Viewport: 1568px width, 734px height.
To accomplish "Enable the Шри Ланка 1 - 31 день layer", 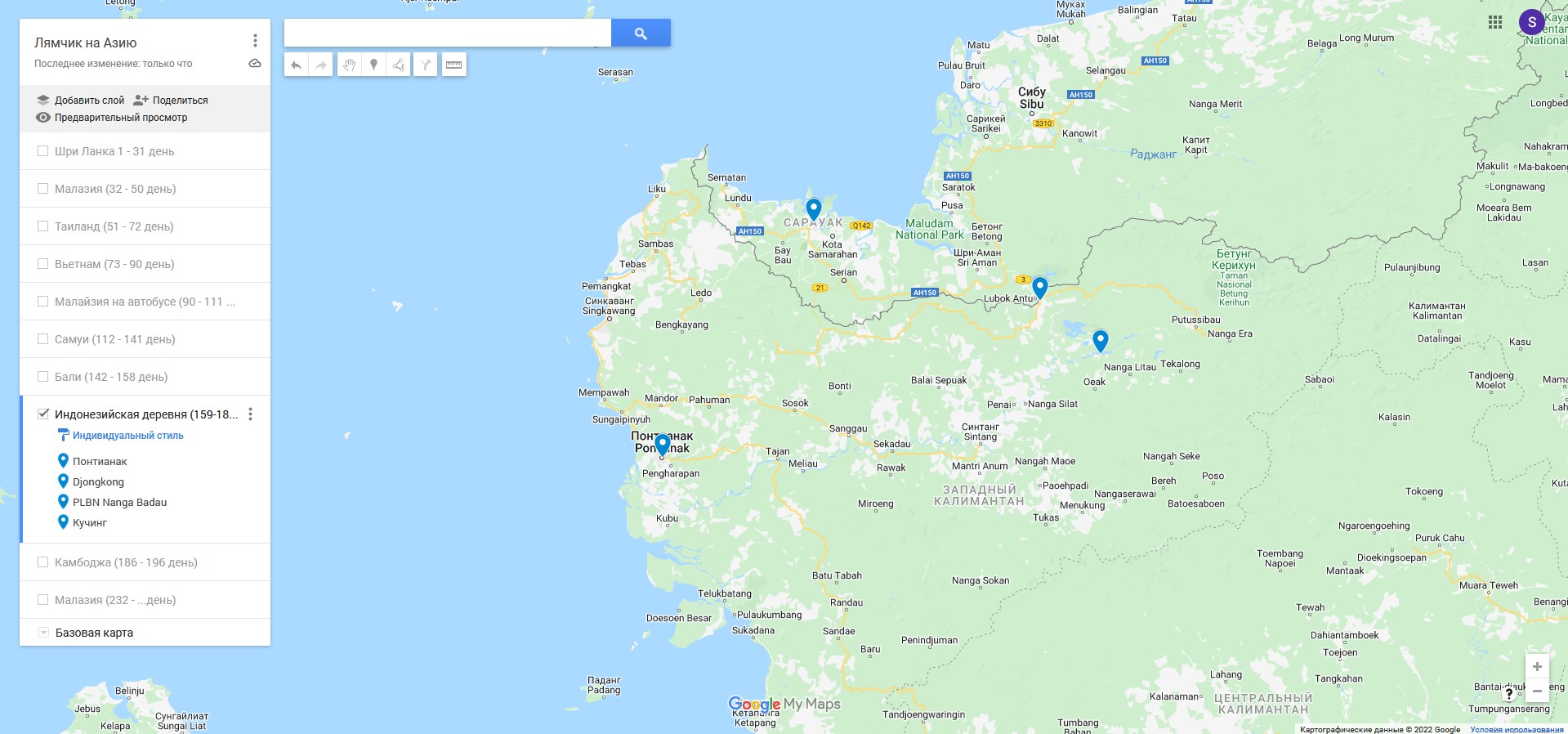I will pos(43,151).
